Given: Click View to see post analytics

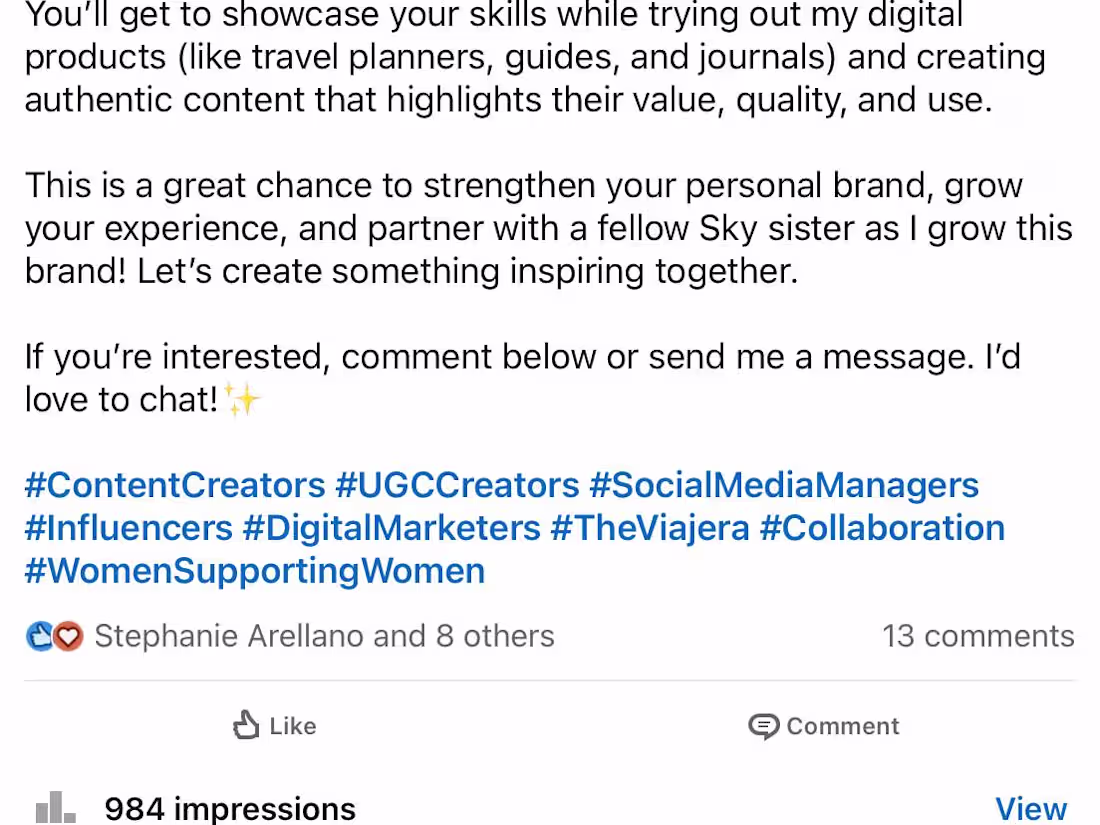Looking at the screenshot, I should (x=1031, y=808).
